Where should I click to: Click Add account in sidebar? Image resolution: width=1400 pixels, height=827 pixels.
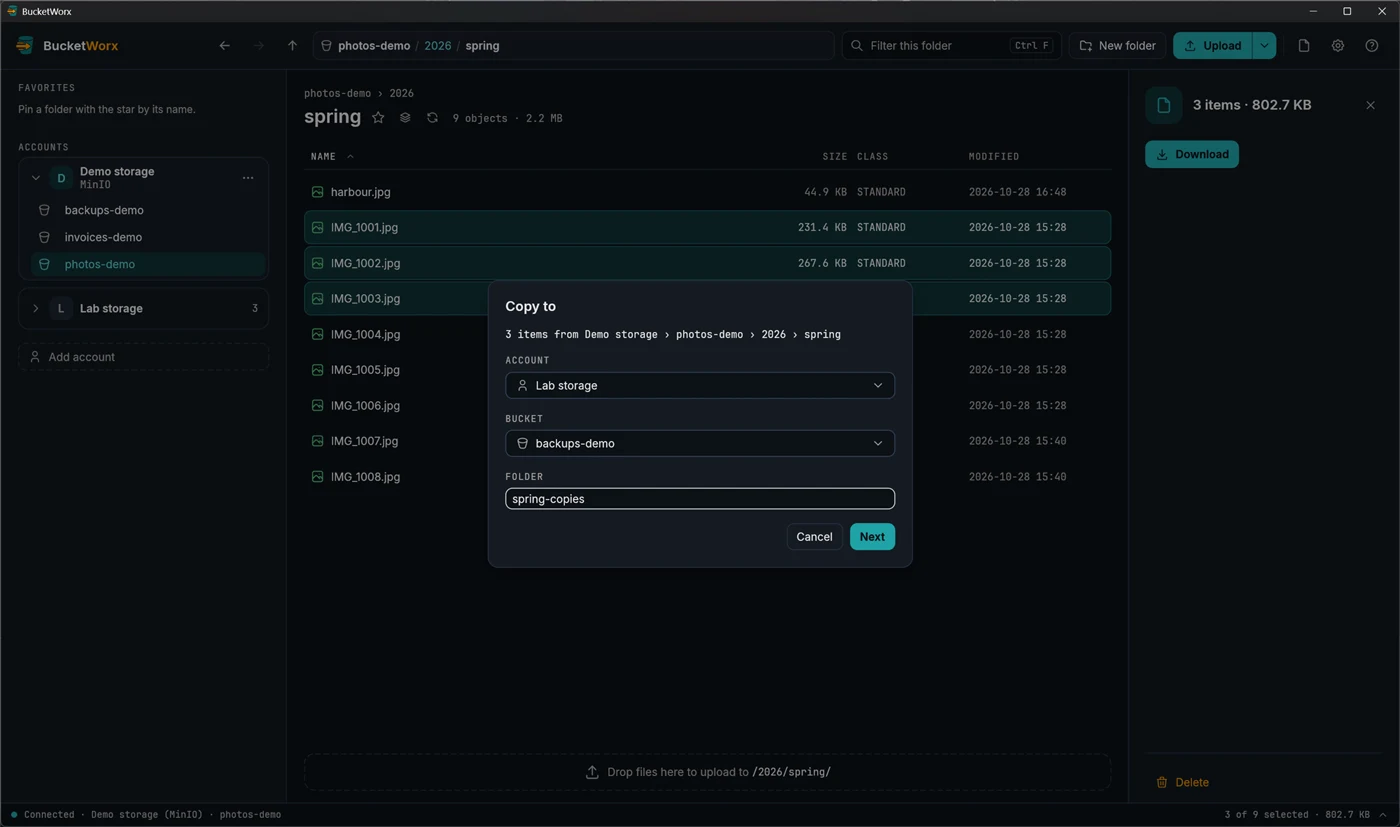pyautogui.click(x=143, y=357)
